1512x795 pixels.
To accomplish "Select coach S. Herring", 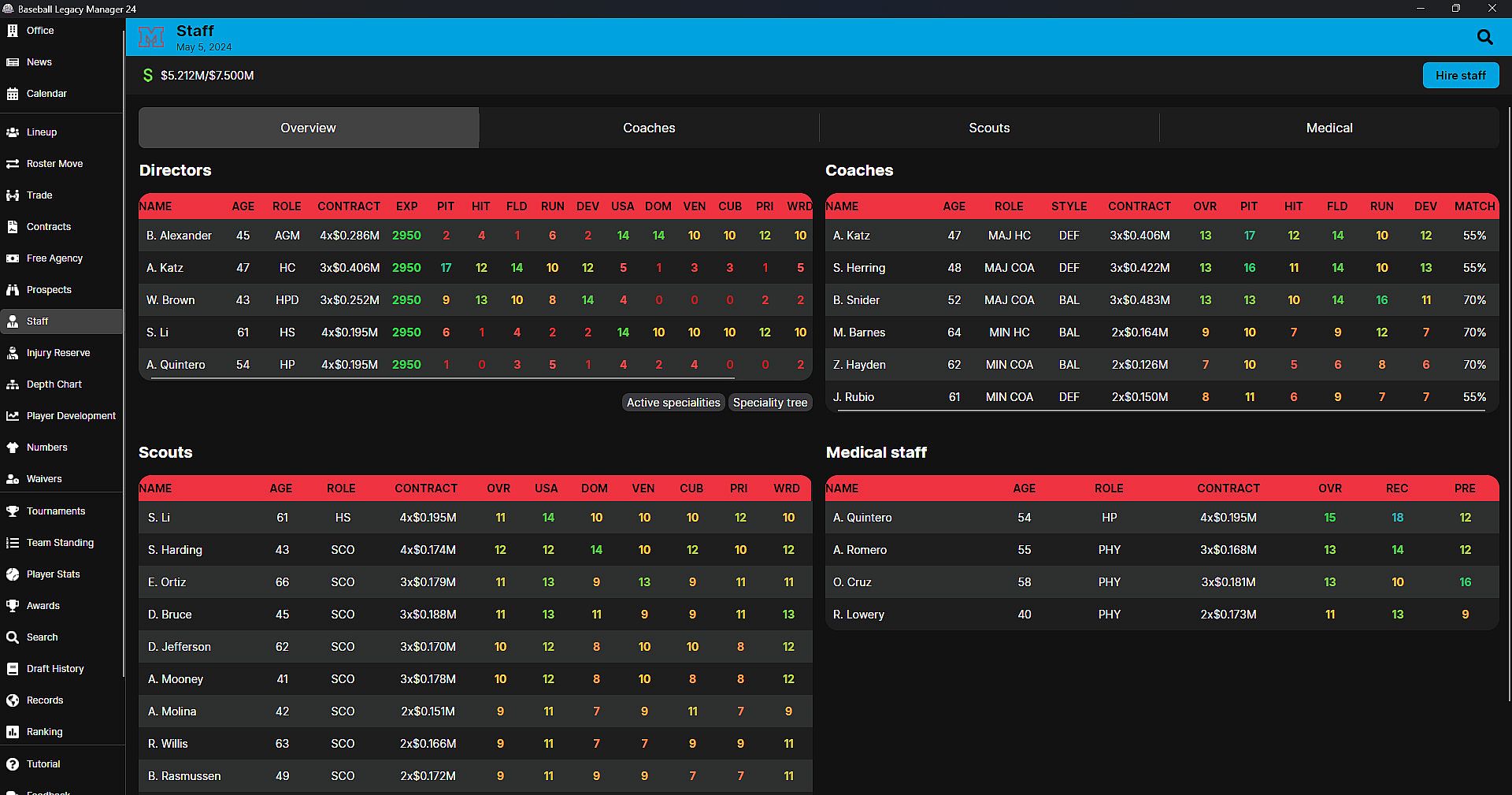I will point(1162,268).
